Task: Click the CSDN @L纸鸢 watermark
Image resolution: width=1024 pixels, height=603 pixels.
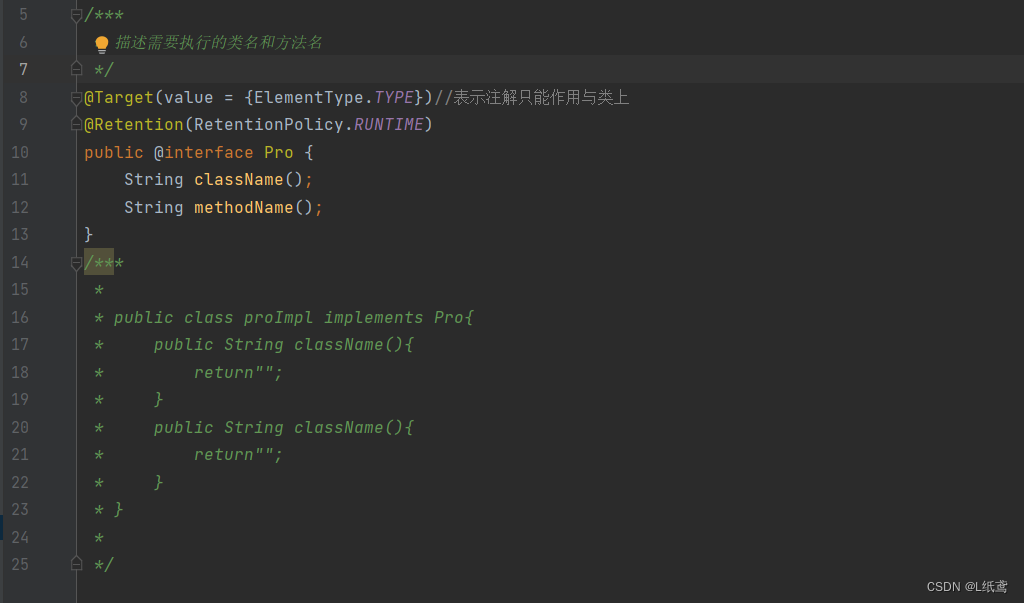Action: coord(966,586)
